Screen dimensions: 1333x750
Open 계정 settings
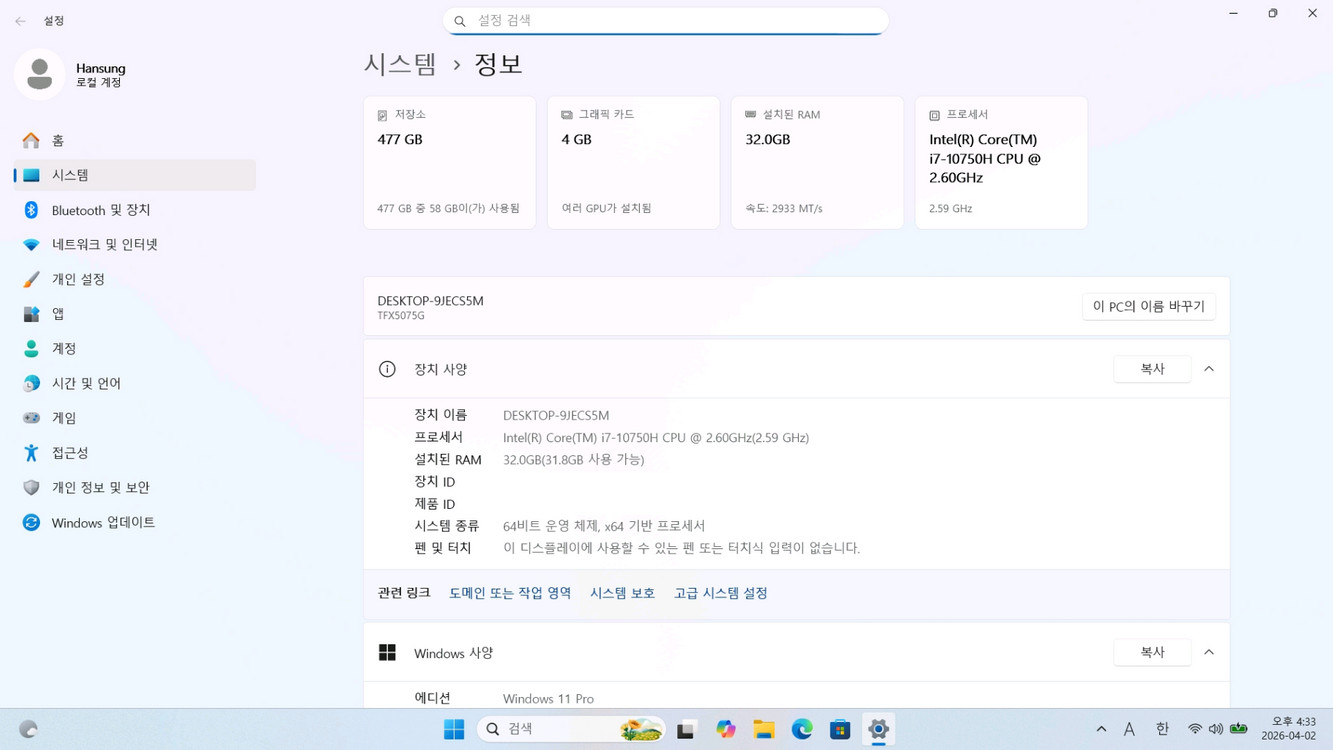tap(64, 348)
